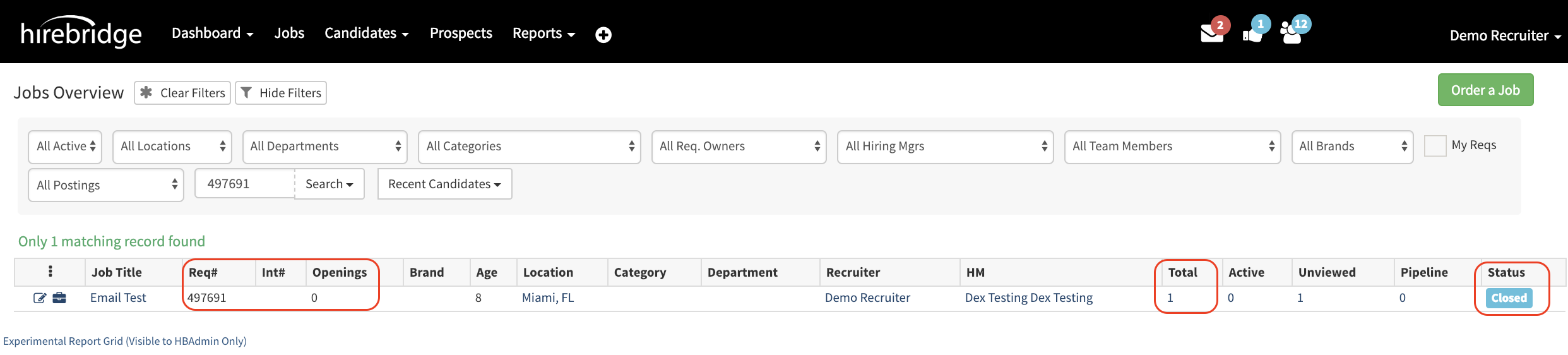Viewport: 1568px width, 355px height.
Task: Click the Clear Filters button
Action: [182, 93]
